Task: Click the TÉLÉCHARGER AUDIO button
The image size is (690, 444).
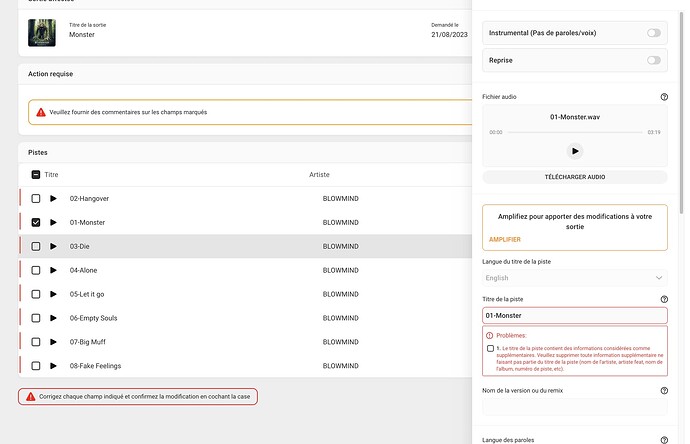Action: (x=575, y=177)
